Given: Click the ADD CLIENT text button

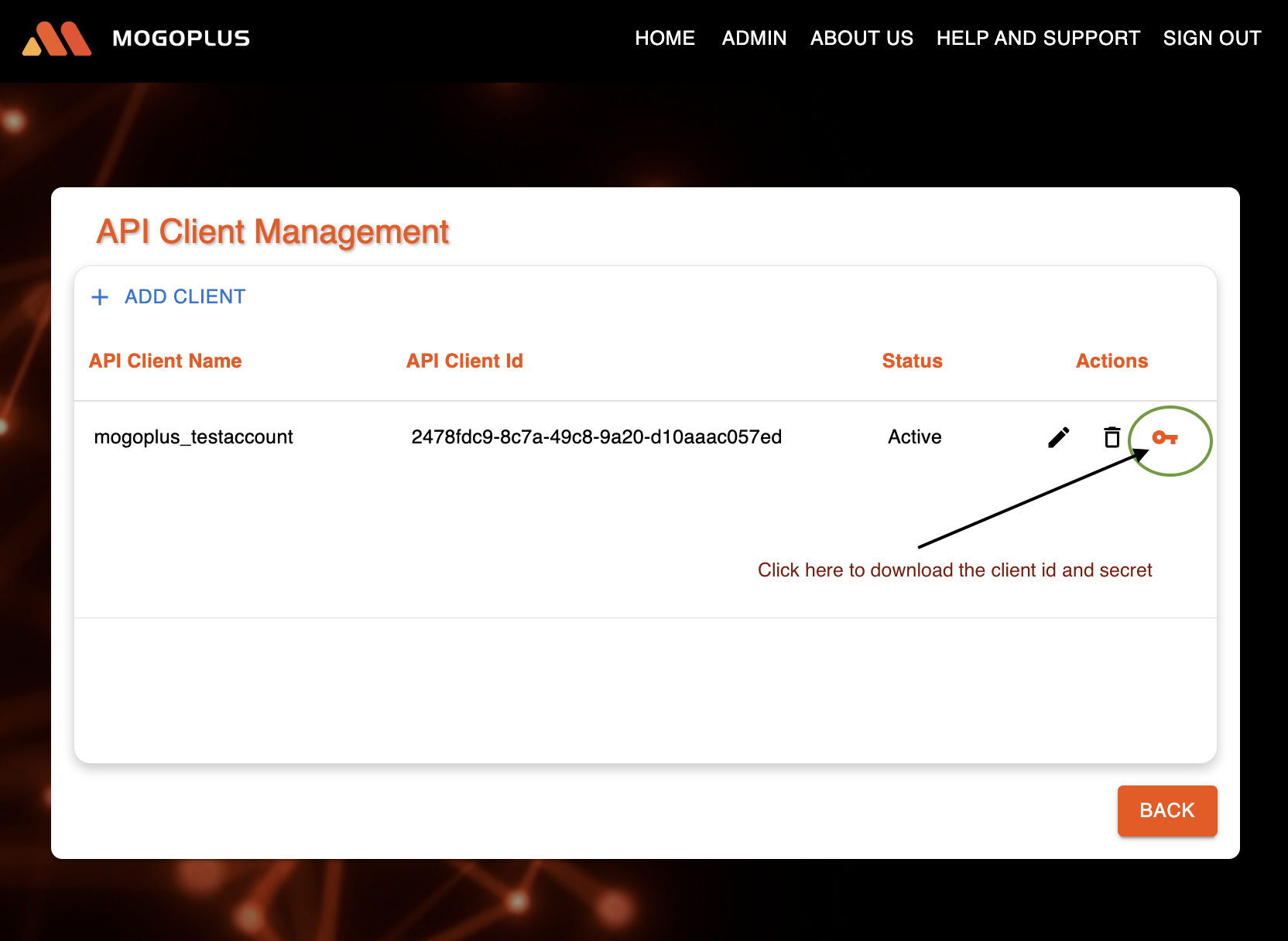Looking at the screenshot, I should [185, 296].
